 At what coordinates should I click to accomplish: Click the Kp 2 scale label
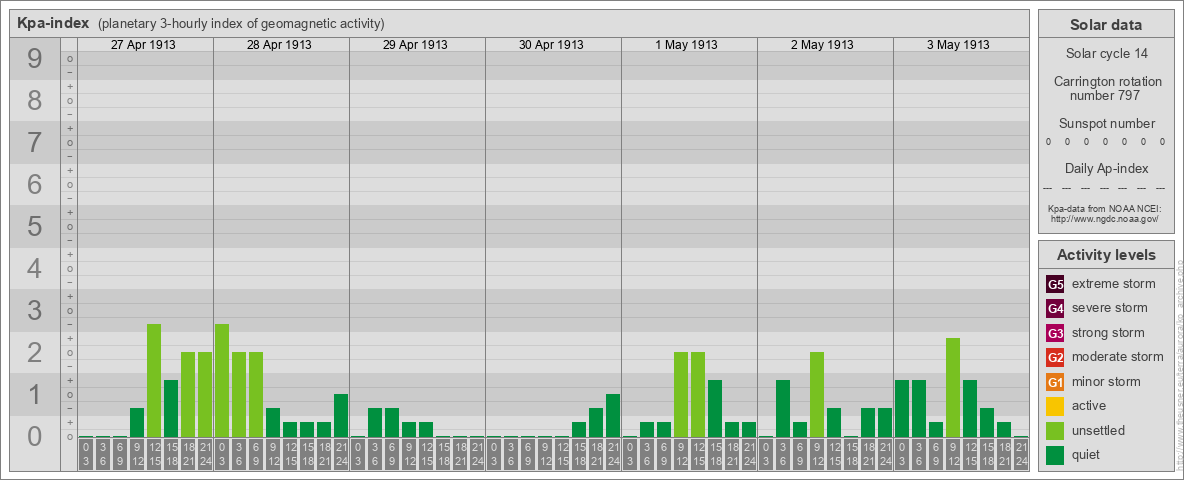(35, 352)
